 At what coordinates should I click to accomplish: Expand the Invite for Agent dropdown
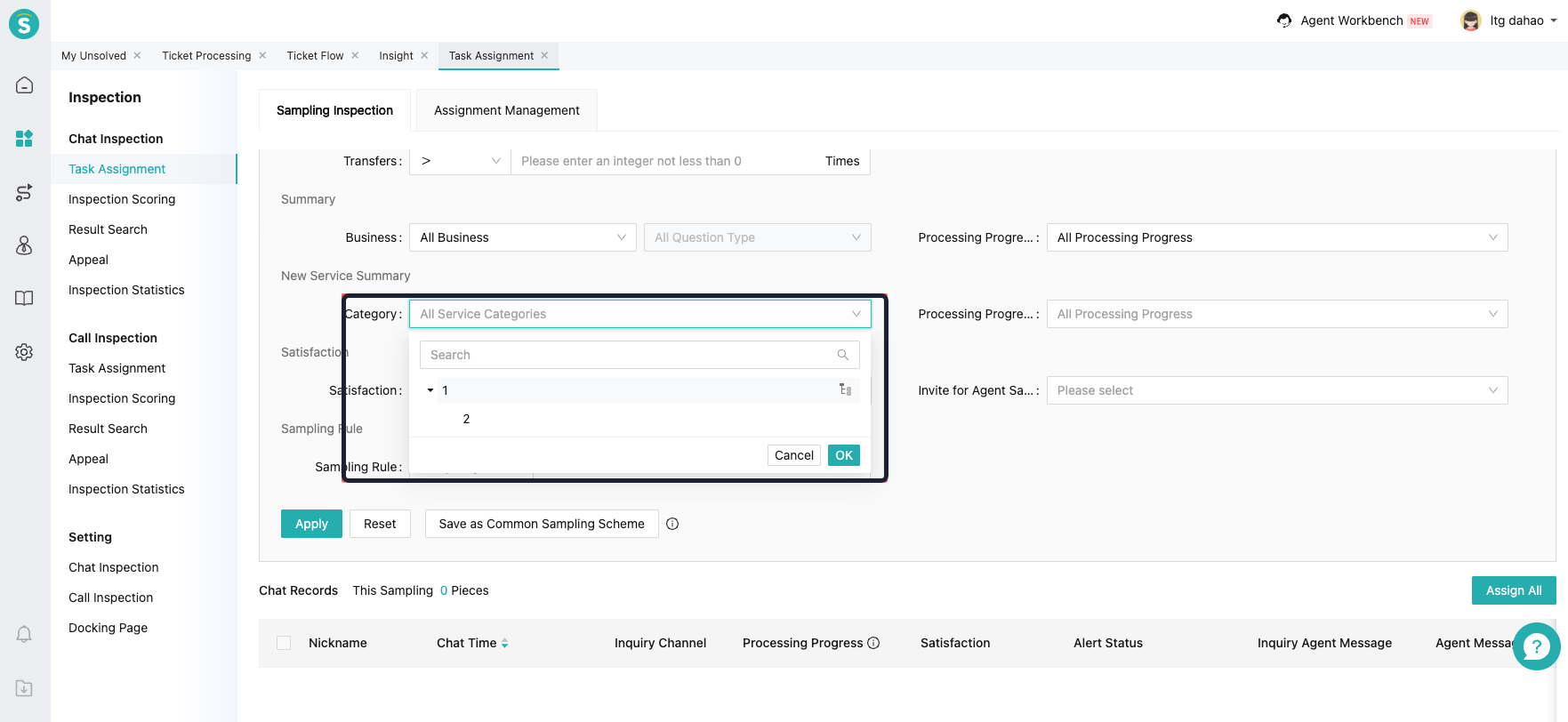[1276, 390]
